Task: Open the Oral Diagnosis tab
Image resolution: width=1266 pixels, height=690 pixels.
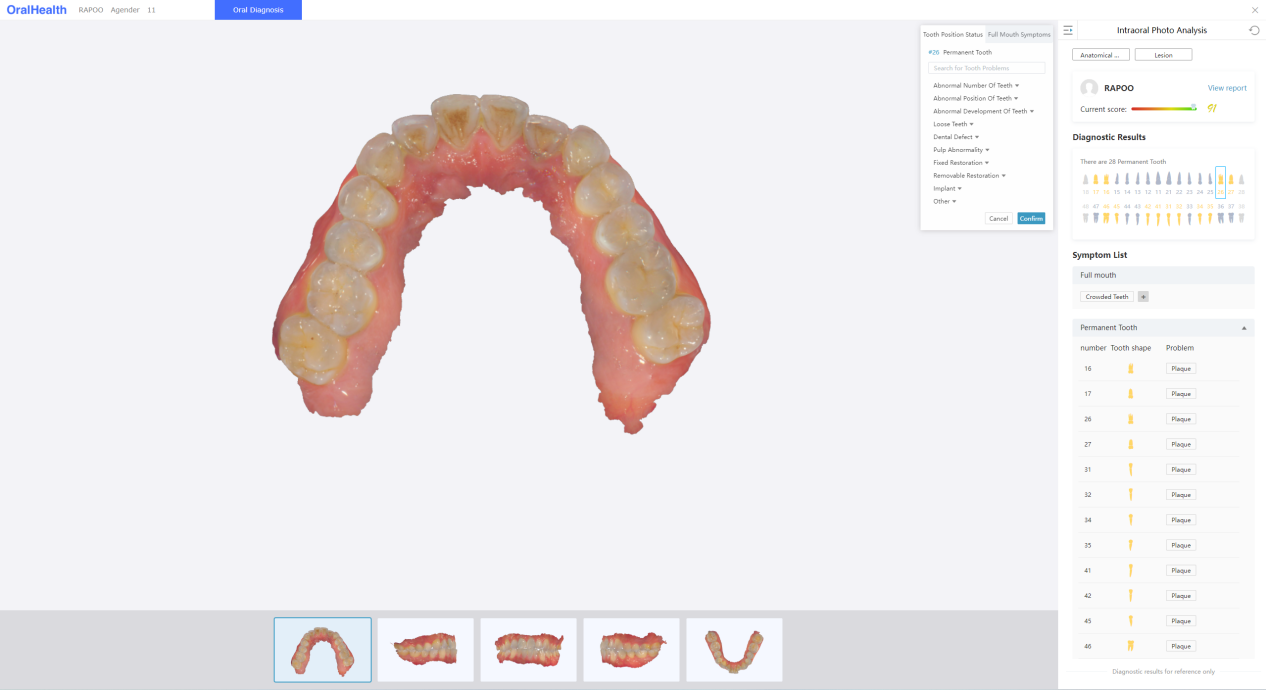Action: point(258,10)
